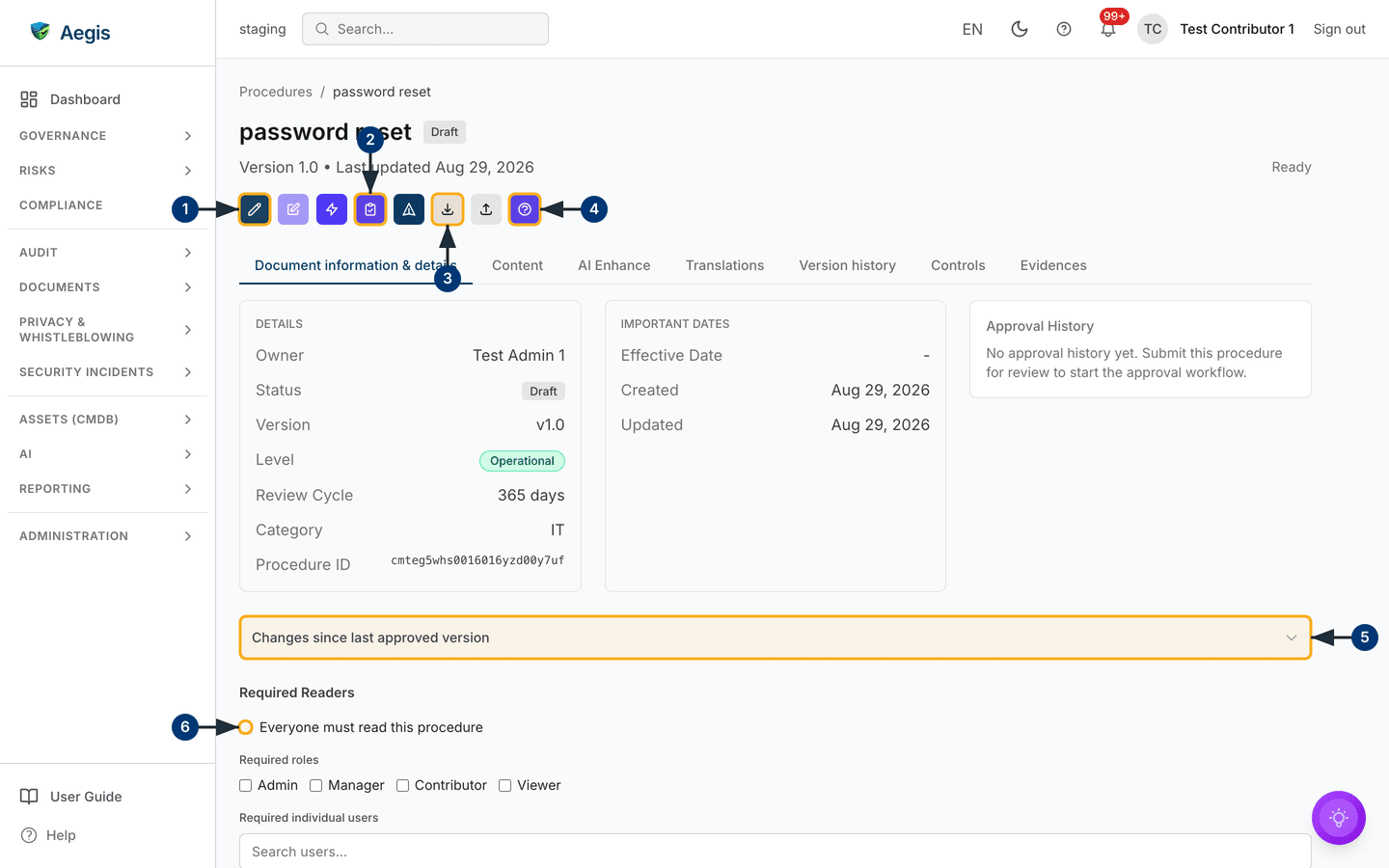Click the Procedure ID value cmteg5whs0016016yzd00y7uf
Viewport: 1389px width, 868px height.
[x=477, y=560]
